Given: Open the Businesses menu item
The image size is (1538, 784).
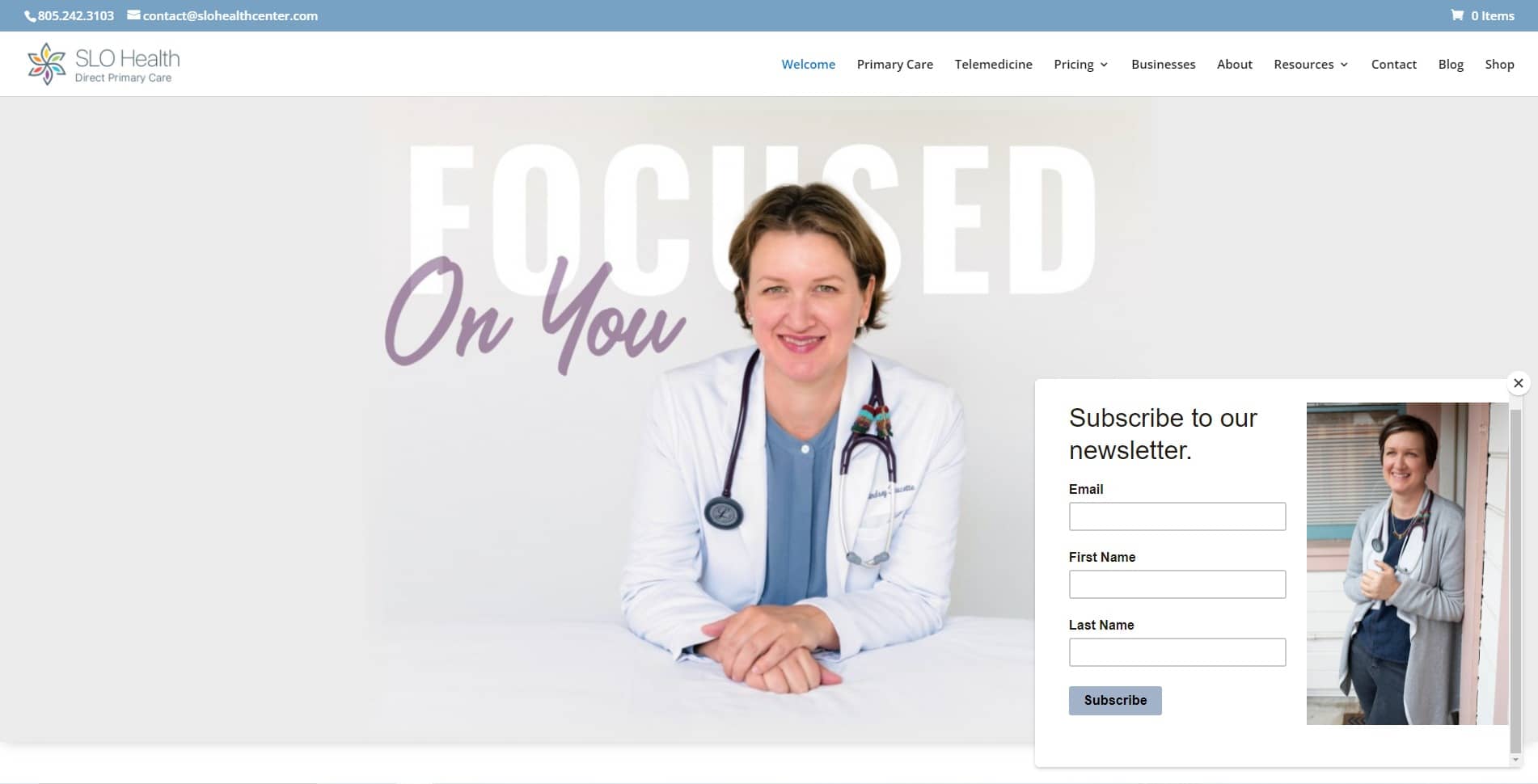Looking at the screenshot, I should point(1163,65).
